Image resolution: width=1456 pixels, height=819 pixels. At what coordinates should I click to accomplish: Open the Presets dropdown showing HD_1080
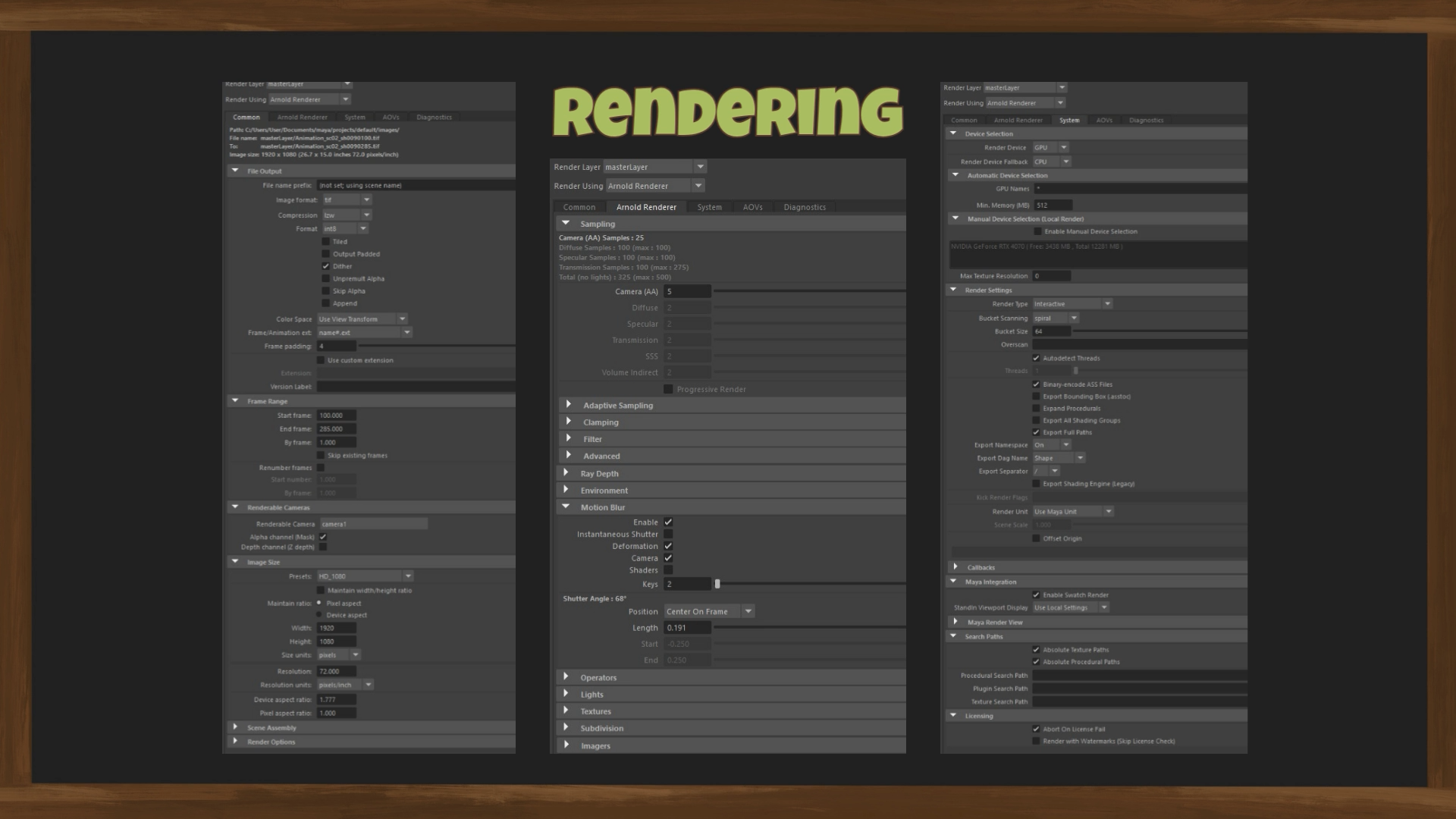pyautogui.click(x=366, y=576)
